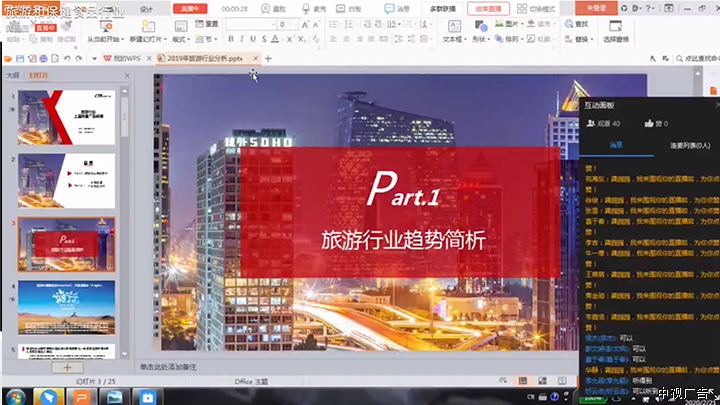Undo the last action

[67, 58]
